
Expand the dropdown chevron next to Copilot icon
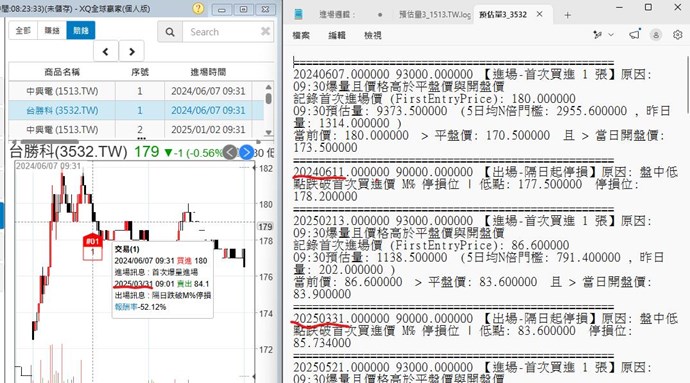tap(611, 35)
